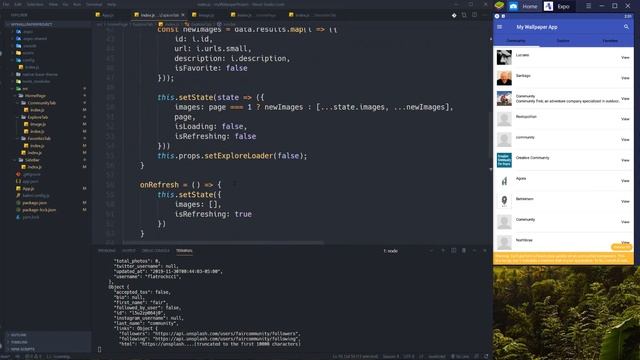Click the Creative Community blue thumbnail

(x=504, y=160)
